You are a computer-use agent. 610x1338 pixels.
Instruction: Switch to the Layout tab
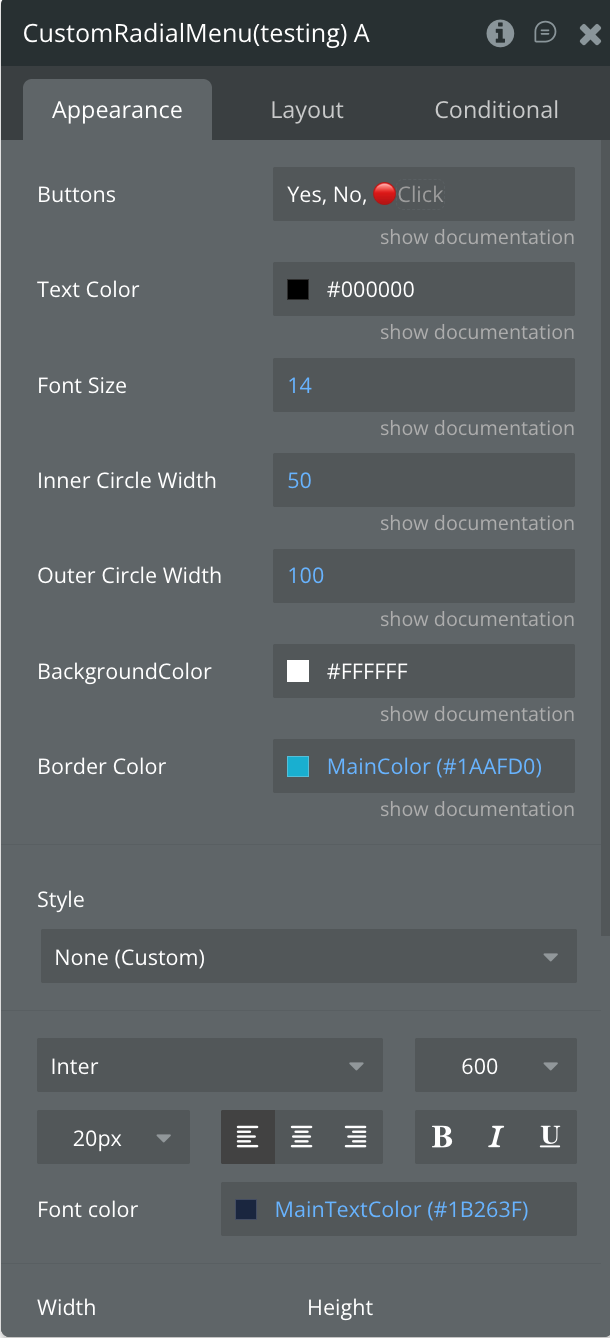pyautogui.click(x=307, y=110)
